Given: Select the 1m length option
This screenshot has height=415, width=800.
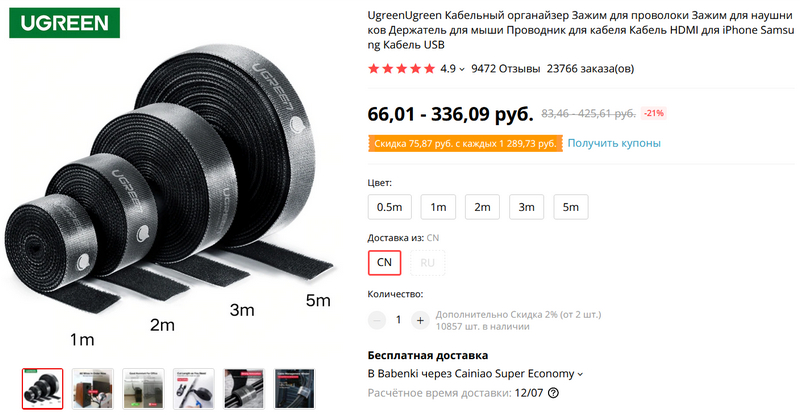Looking at the screenshot, I should coord(438,207).
